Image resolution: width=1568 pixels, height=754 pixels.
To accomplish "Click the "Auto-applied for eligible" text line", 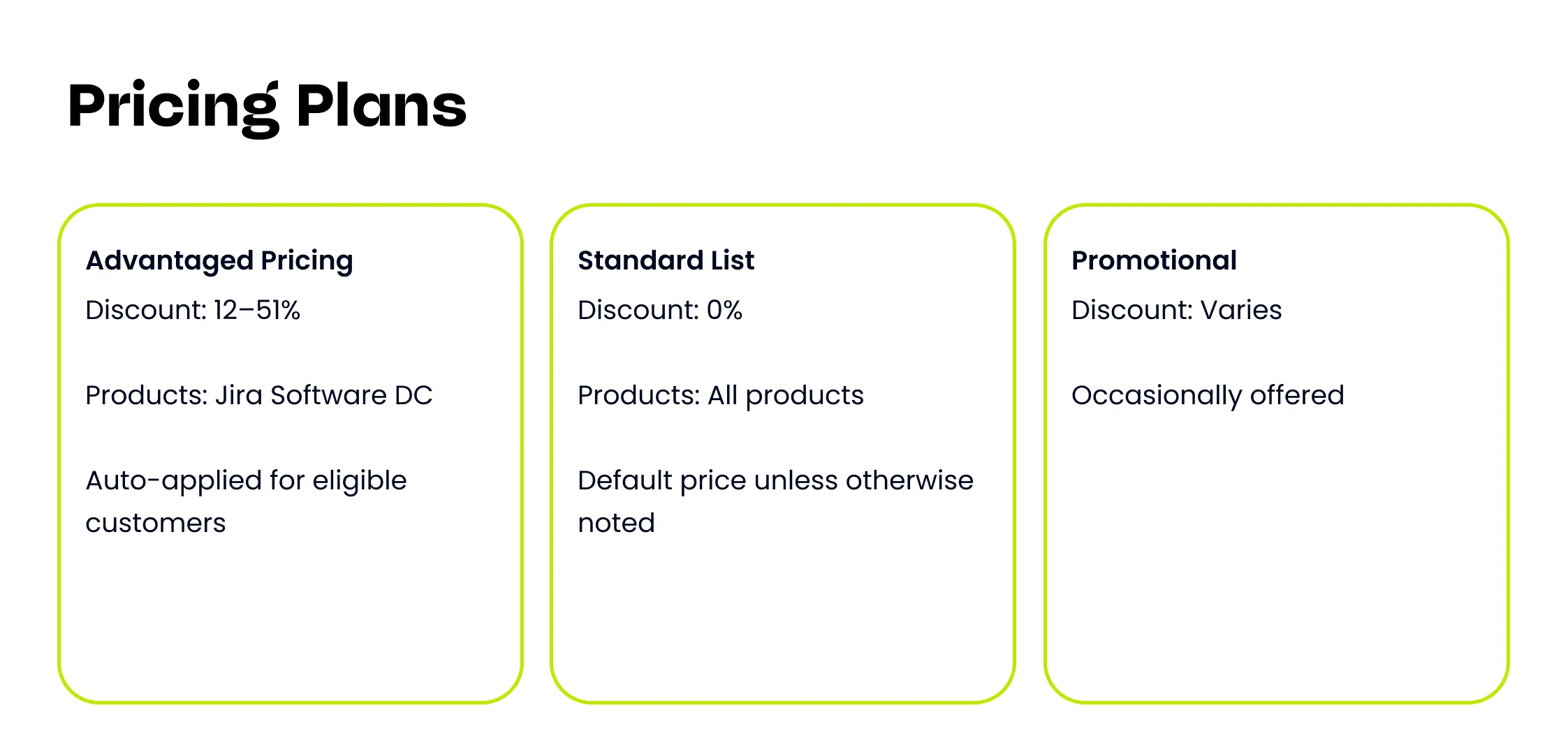I will 246,480.
